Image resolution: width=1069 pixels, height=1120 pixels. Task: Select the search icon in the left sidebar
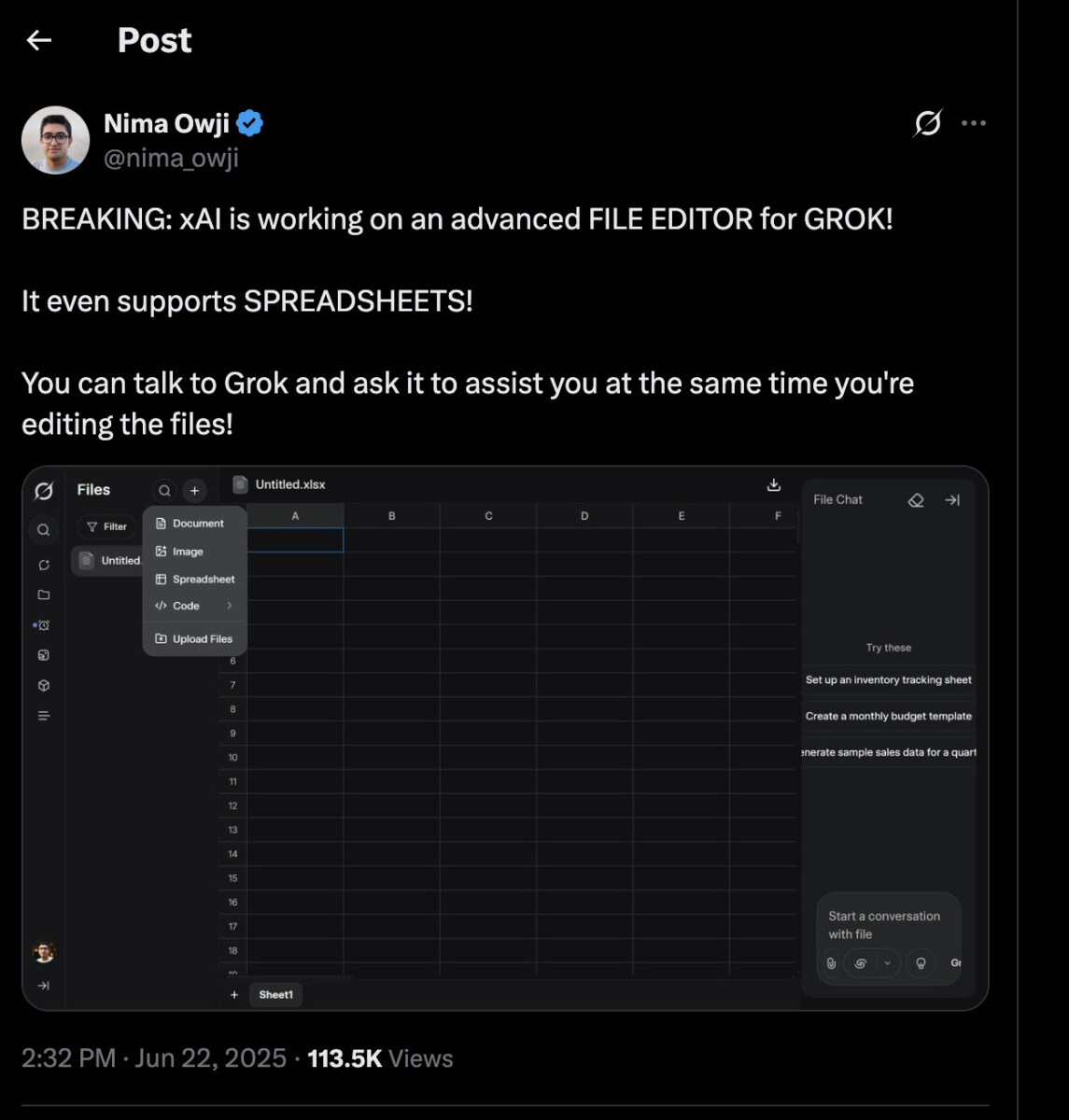[x=43, y=529]
